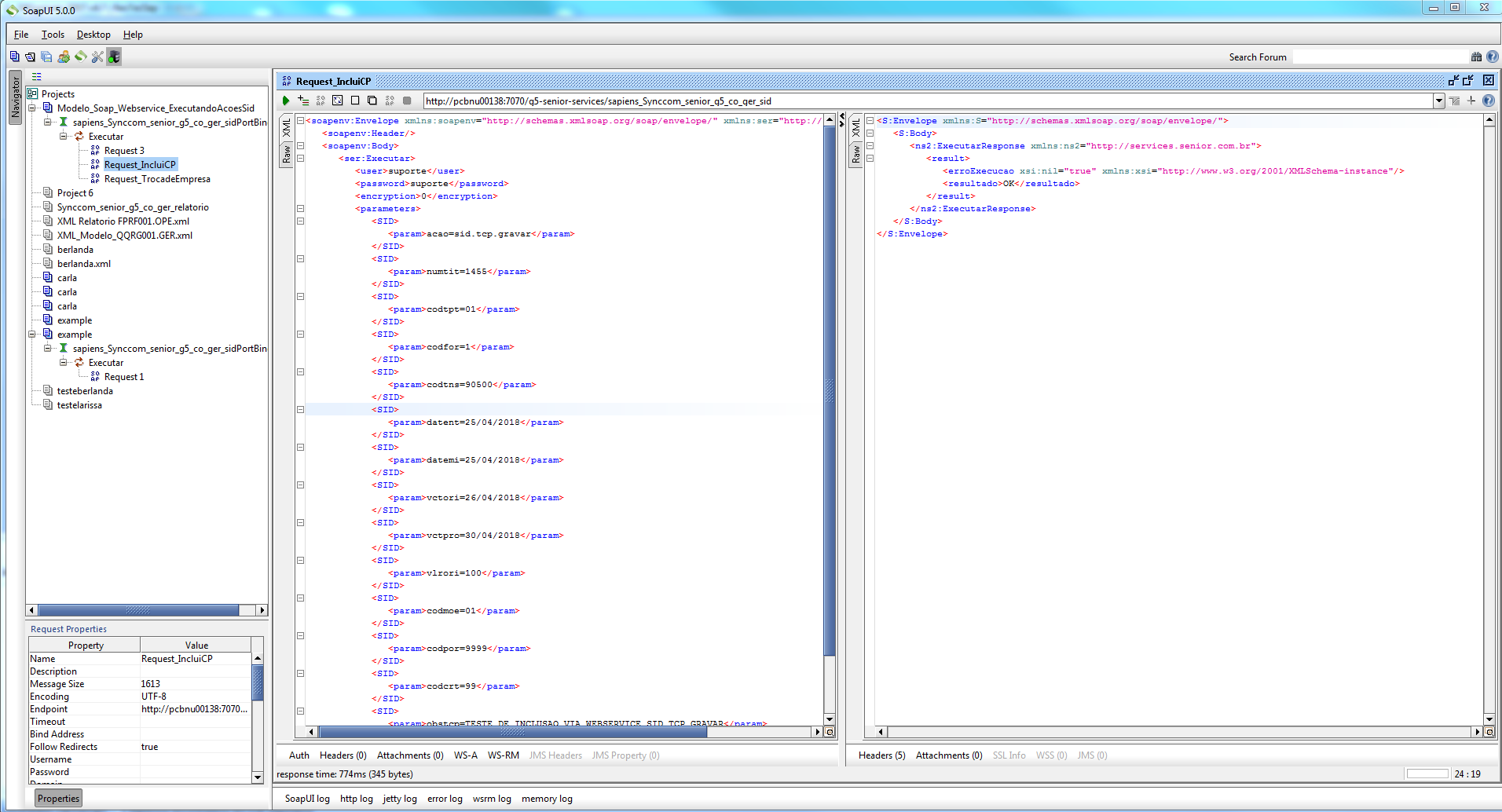1502x812 pixels.
Task: Click the Save All Projects toolbar icon
Action: [x=46, y=57]
